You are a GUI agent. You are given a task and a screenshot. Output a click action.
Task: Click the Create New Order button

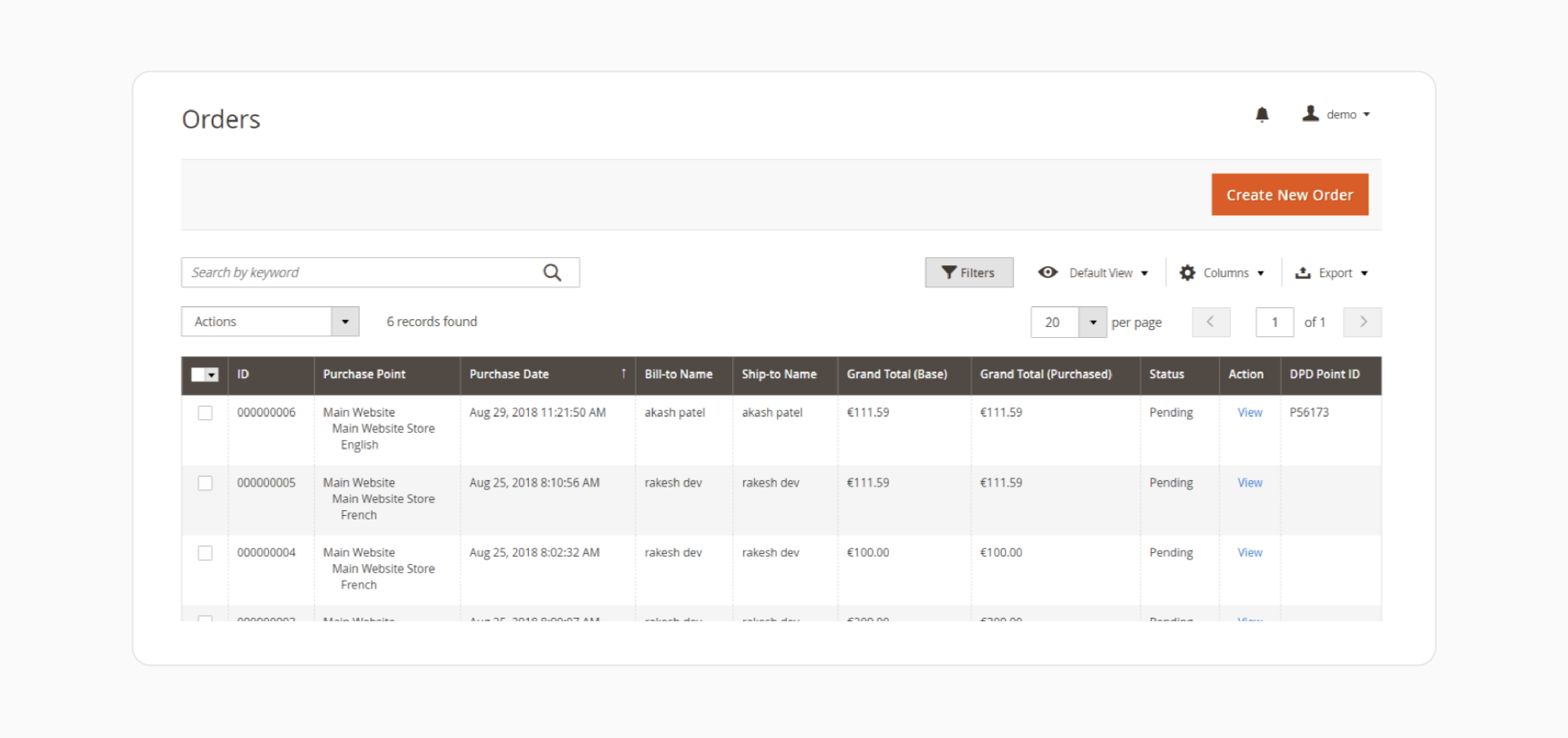1289,195
